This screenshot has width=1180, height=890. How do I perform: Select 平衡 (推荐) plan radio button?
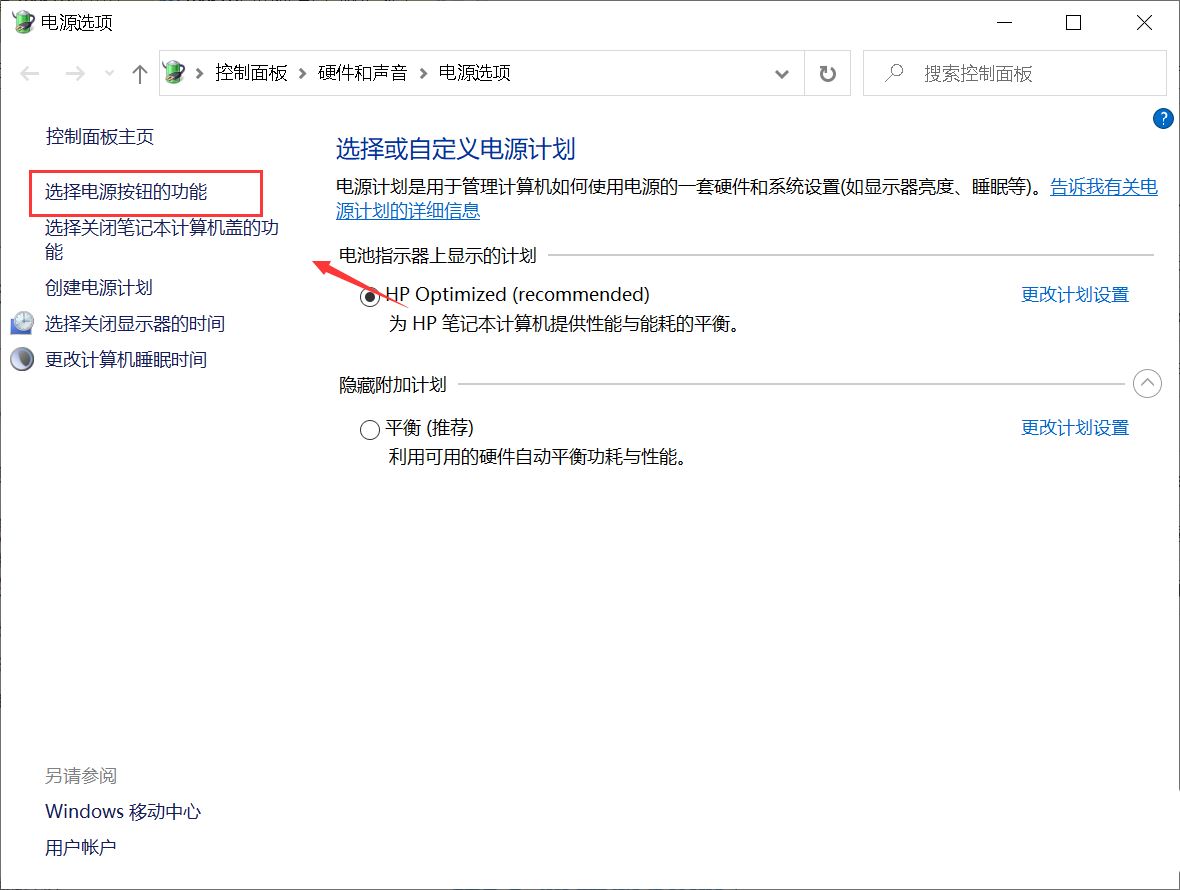tap(370, 430)
